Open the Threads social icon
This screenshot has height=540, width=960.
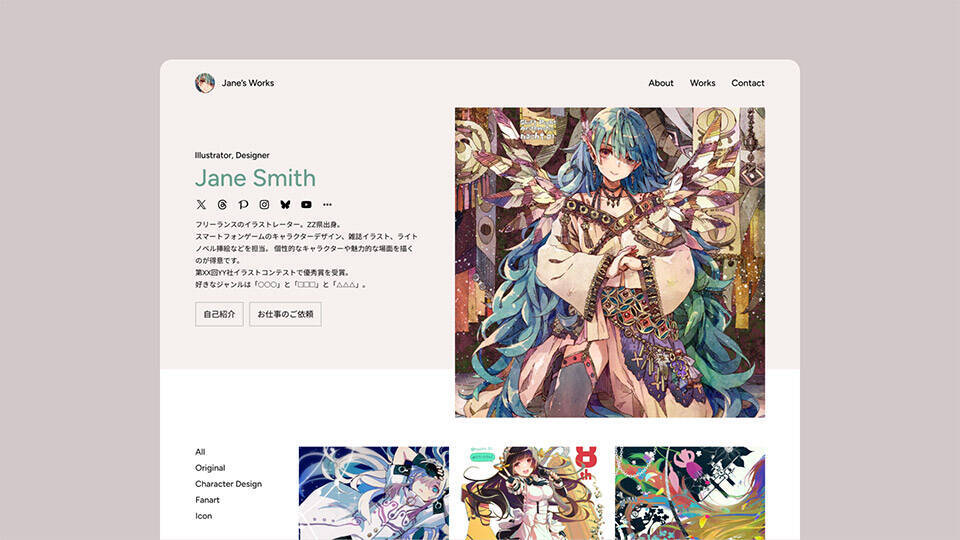[x=222, y=204]
